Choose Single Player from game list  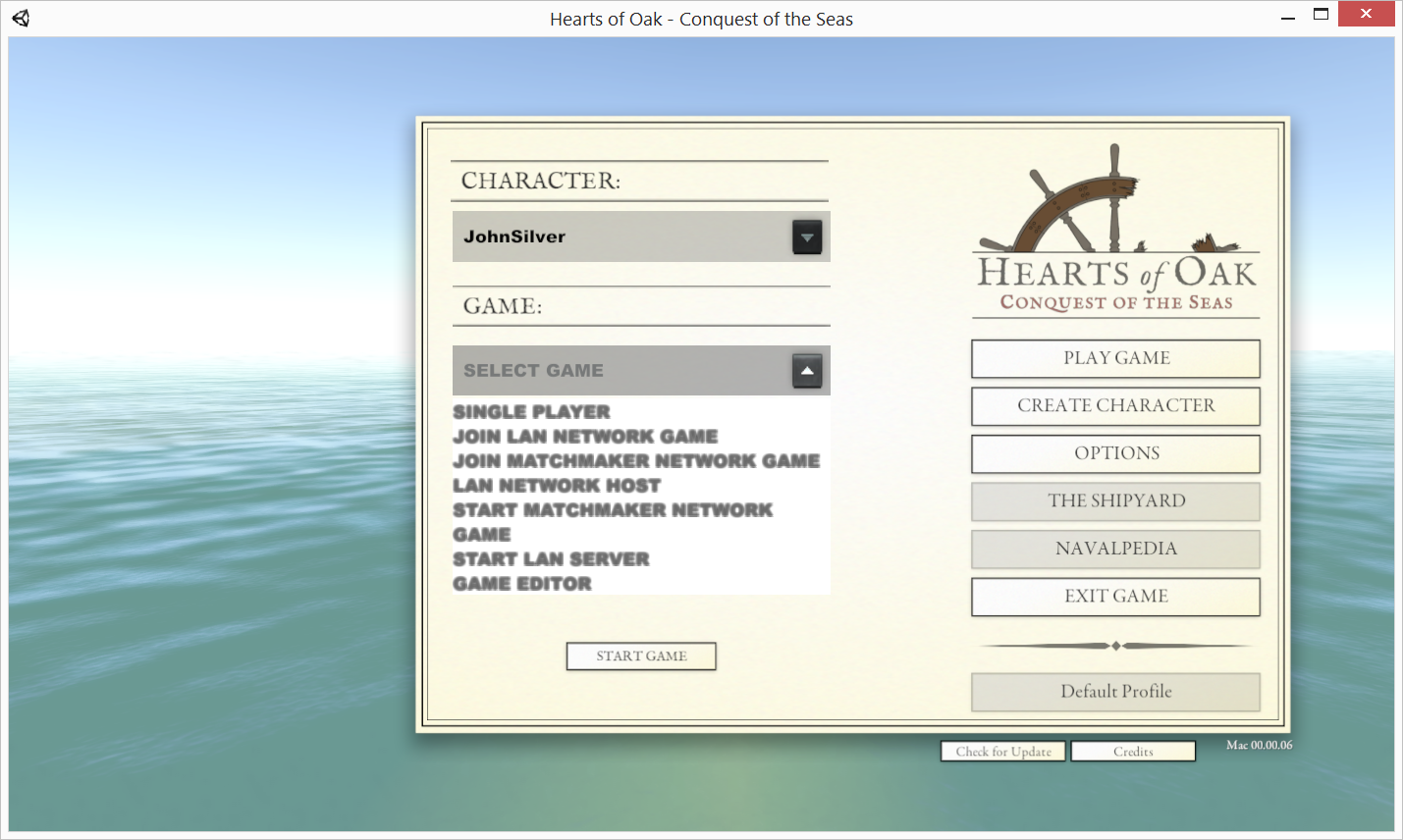click(x=531, y=412)
